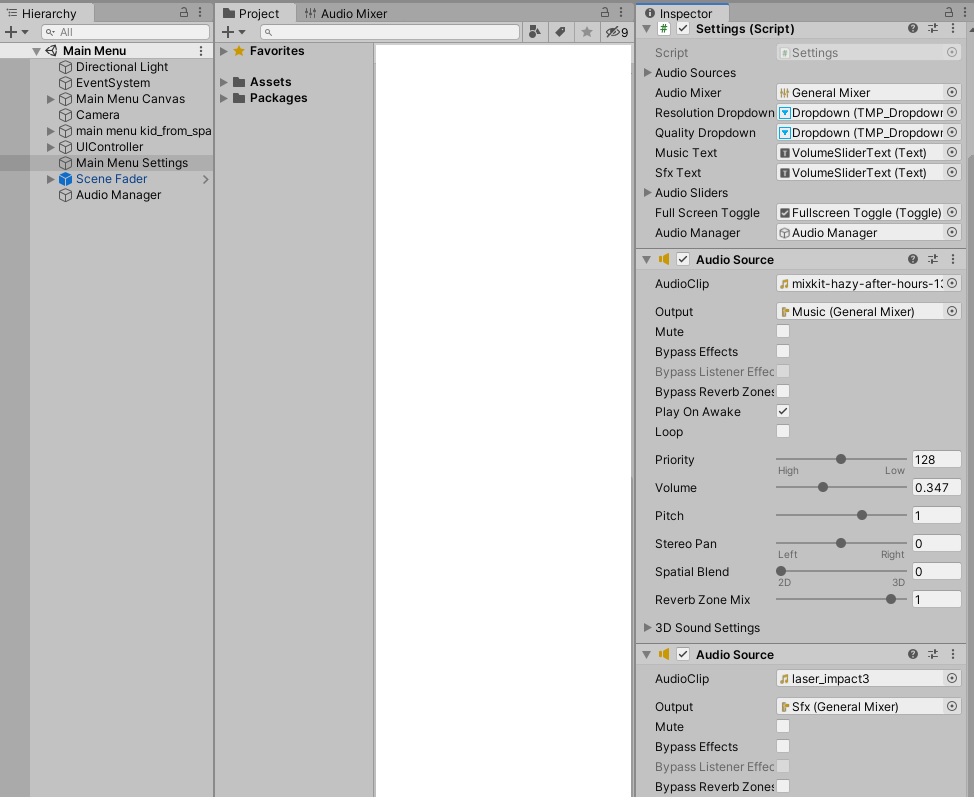This screenshot has height=802, width=975.
Task: Click the Favorites star search icon
Action: click(x=586, y=32)
